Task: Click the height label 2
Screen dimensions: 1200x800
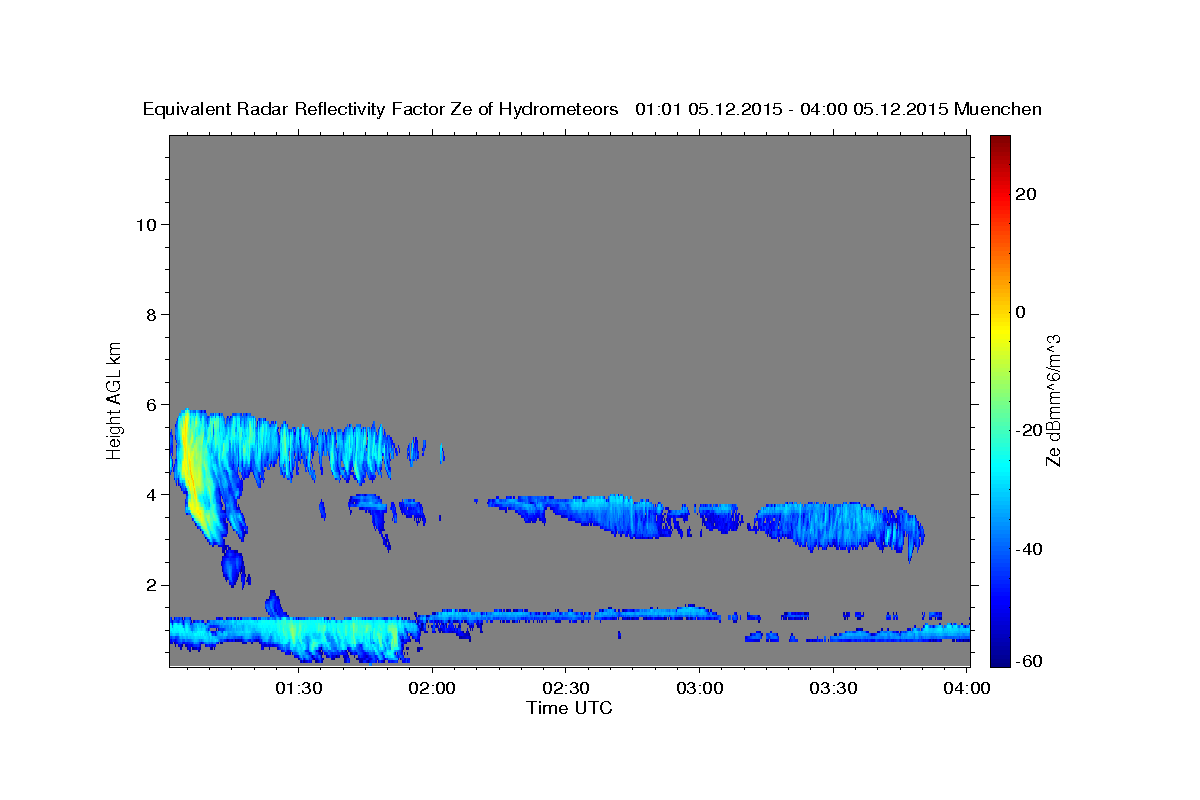Action: click(x=152, y=585)
